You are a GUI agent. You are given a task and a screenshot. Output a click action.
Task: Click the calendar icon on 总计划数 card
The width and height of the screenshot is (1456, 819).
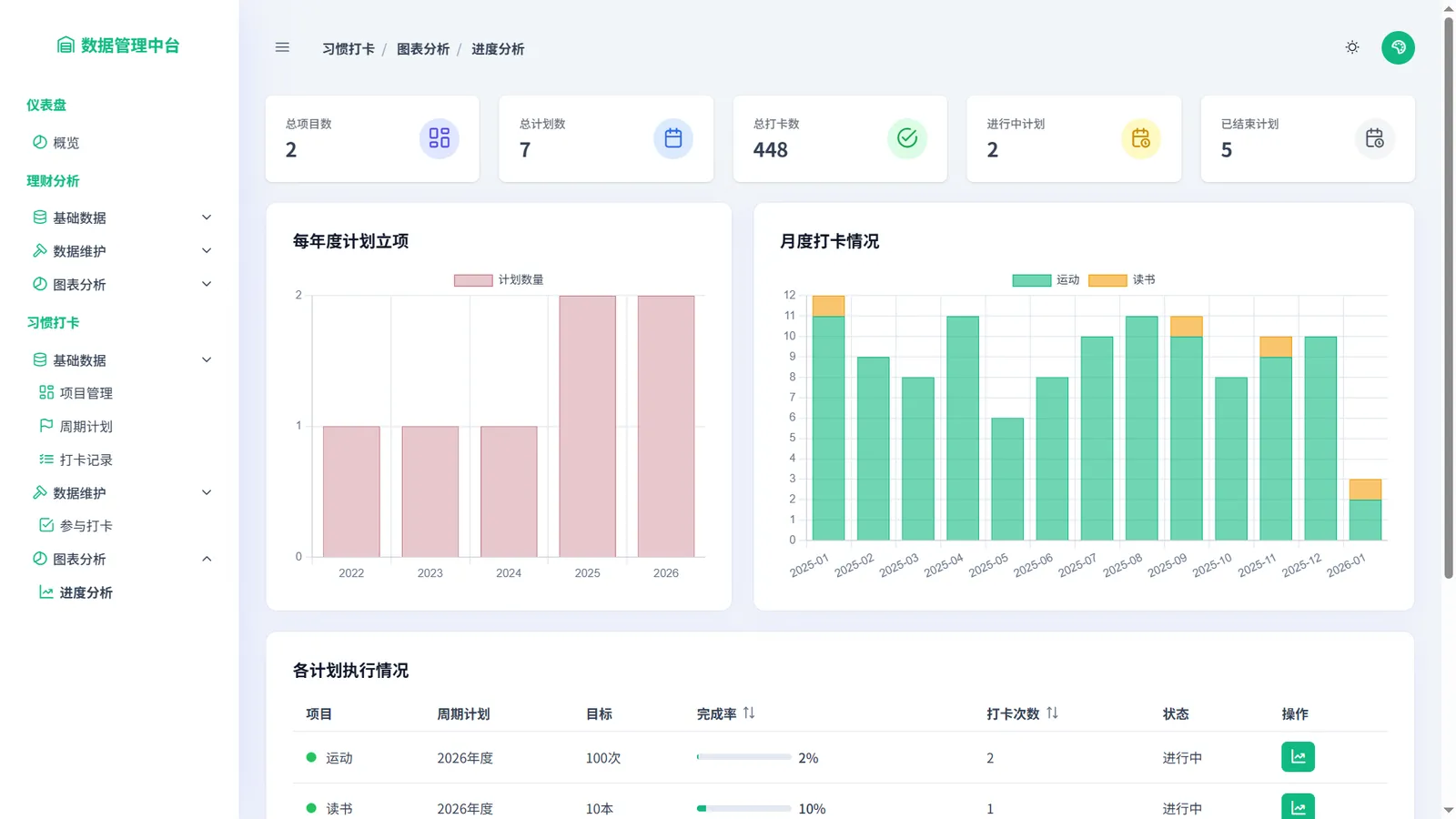pos(672,138)
